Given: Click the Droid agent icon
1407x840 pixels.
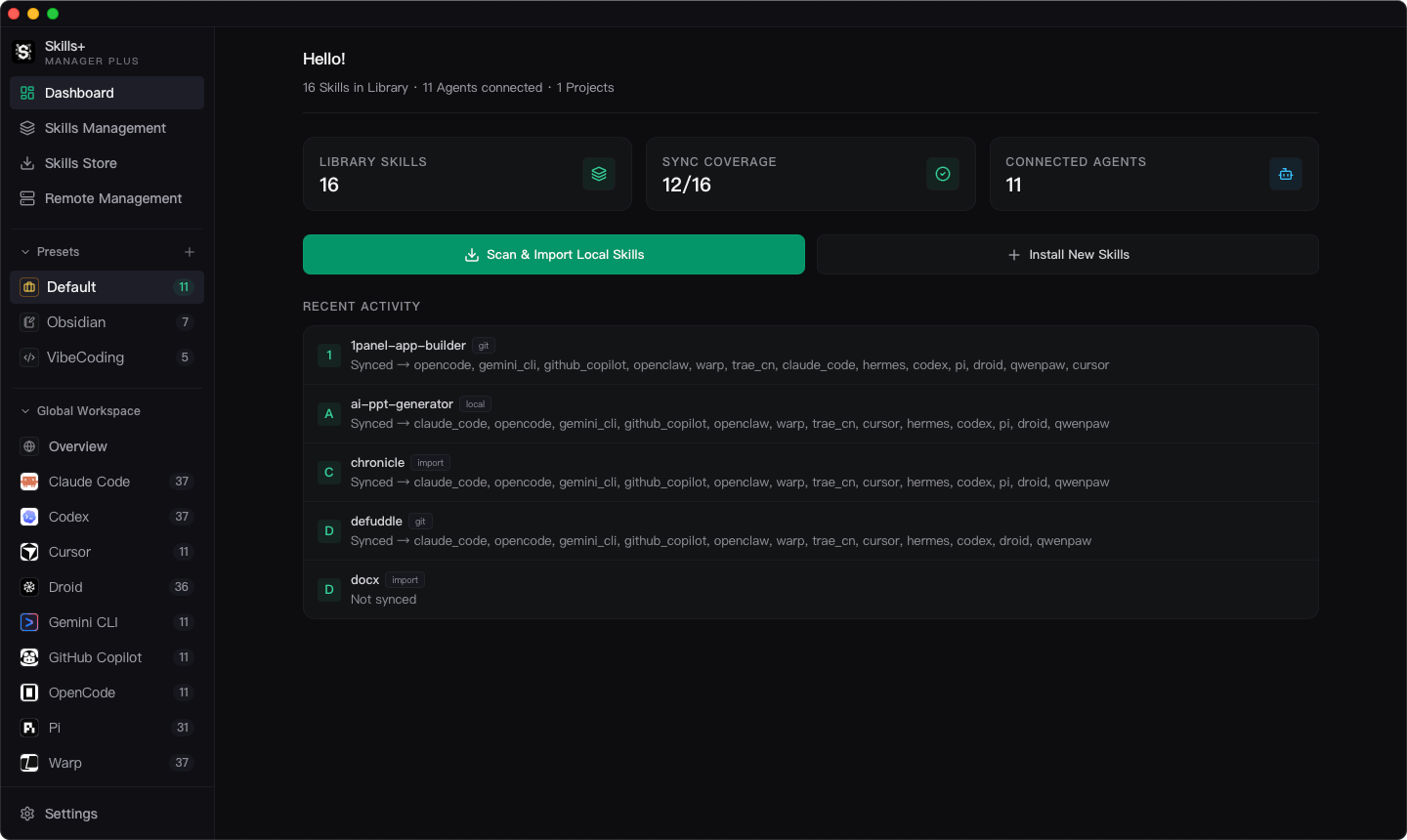Looking at the screenshot, I should click(29, 587).
